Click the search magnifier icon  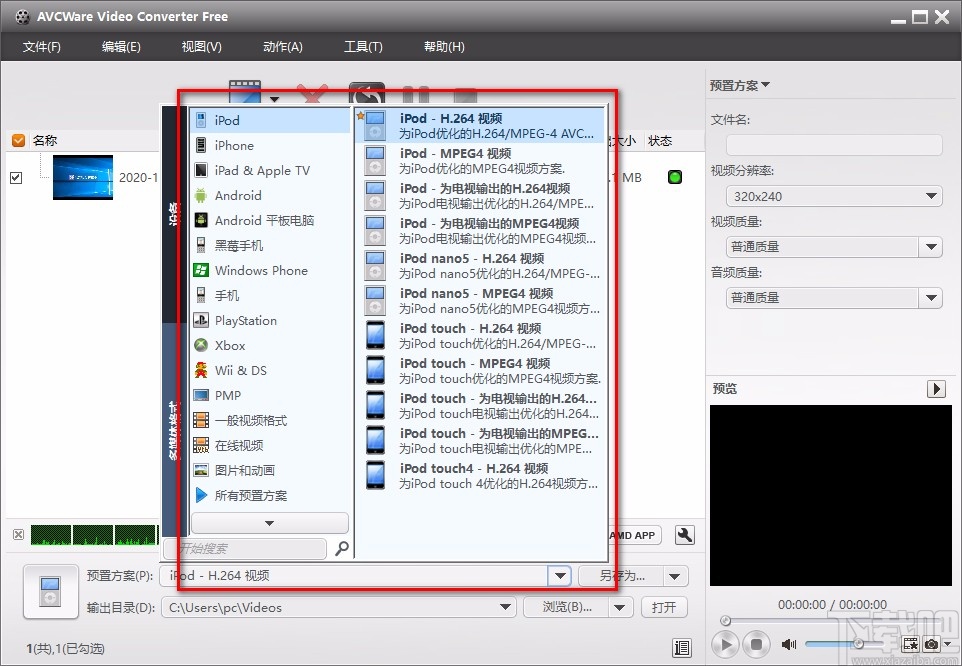[x=342, y=548]
